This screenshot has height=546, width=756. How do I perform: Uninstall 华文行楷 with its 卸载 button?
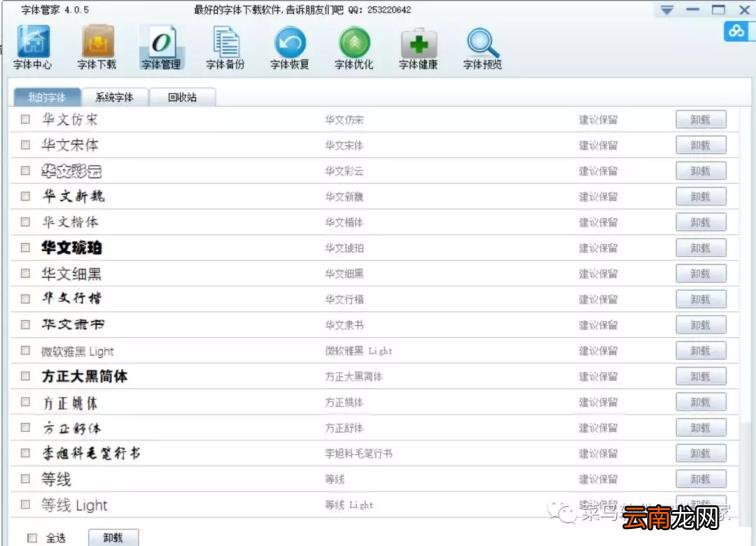[x=701, y=300]
